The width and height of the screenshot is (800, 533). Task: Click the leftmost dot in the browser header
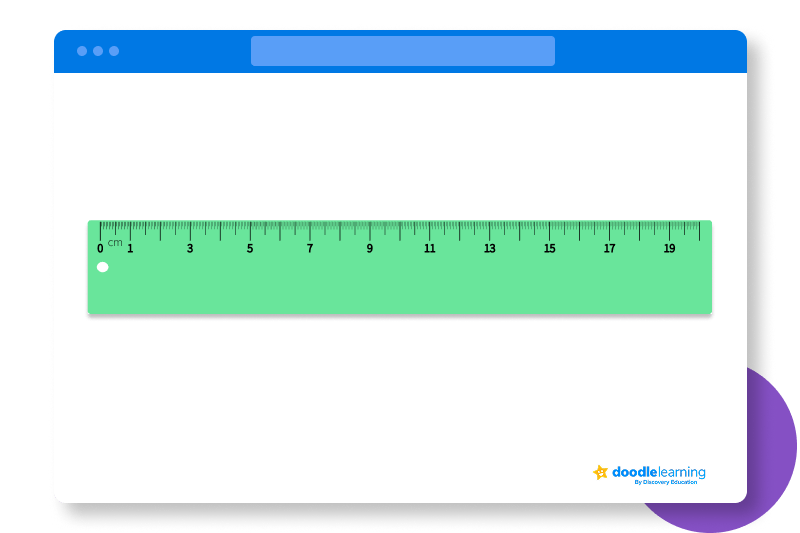coord(82,51)
